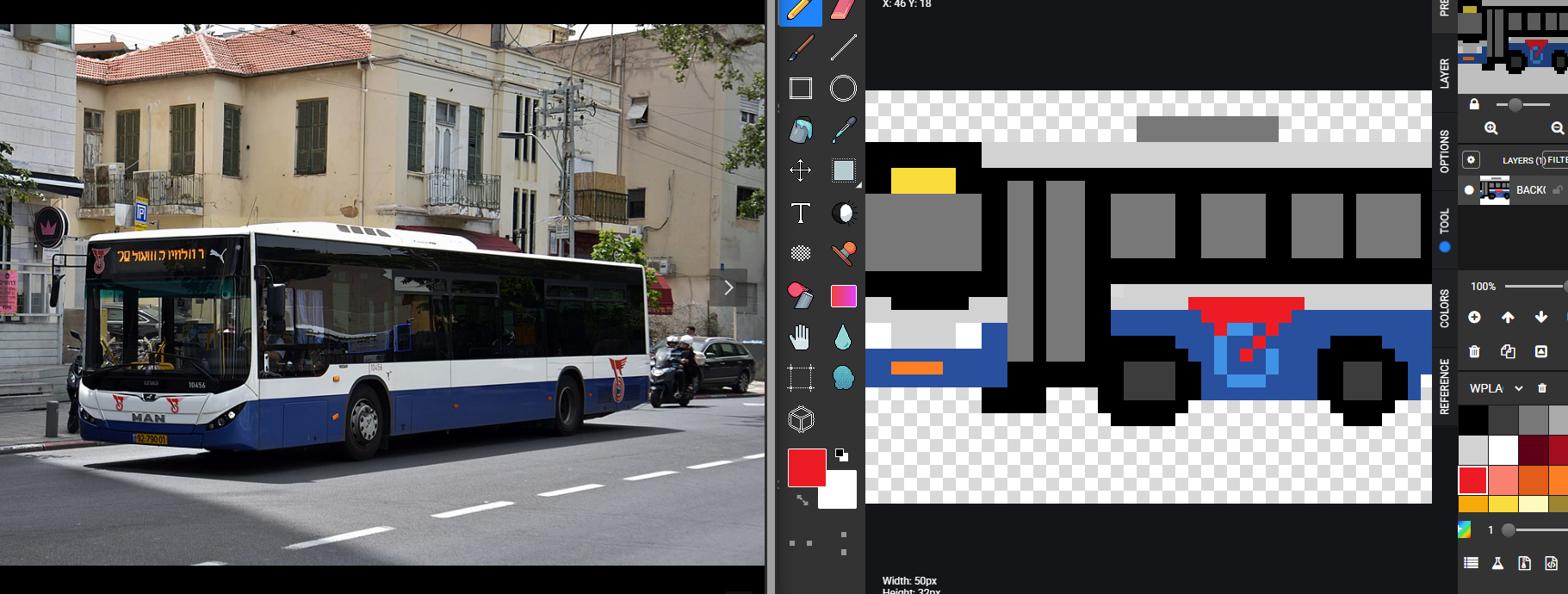Pick the yellow palette swatch
Screen dimensions: 1568x594
click(1503, 504)
